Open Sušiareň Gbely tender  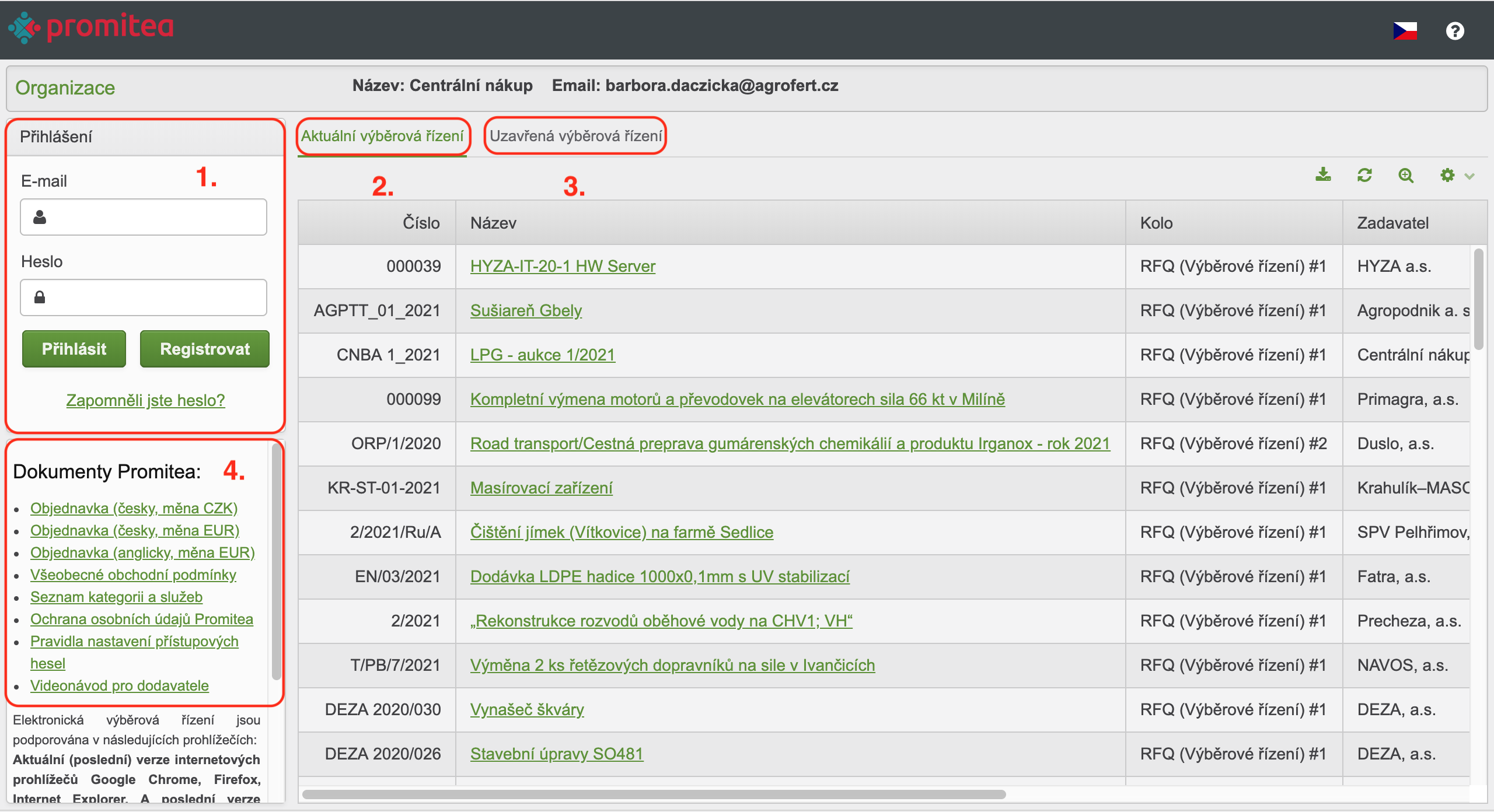tap(526, 310)
